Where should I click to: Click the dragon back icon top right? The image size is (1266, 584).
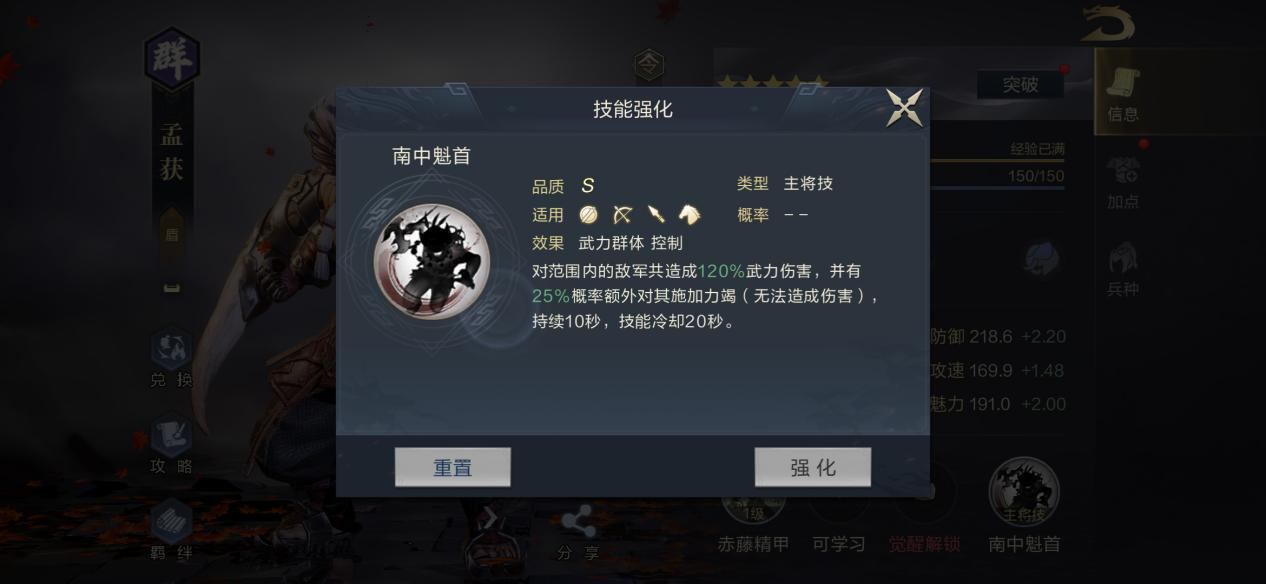(x=1107, y=22)
